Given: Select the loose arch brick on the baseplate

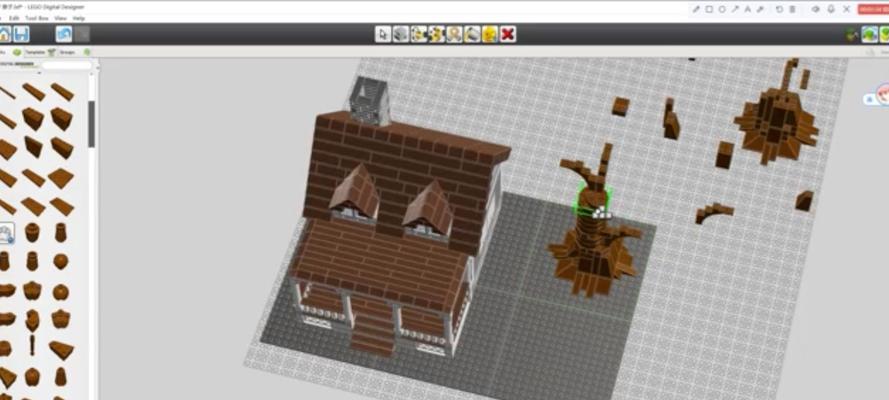Looking at the screenshot, I should (714, 212).
